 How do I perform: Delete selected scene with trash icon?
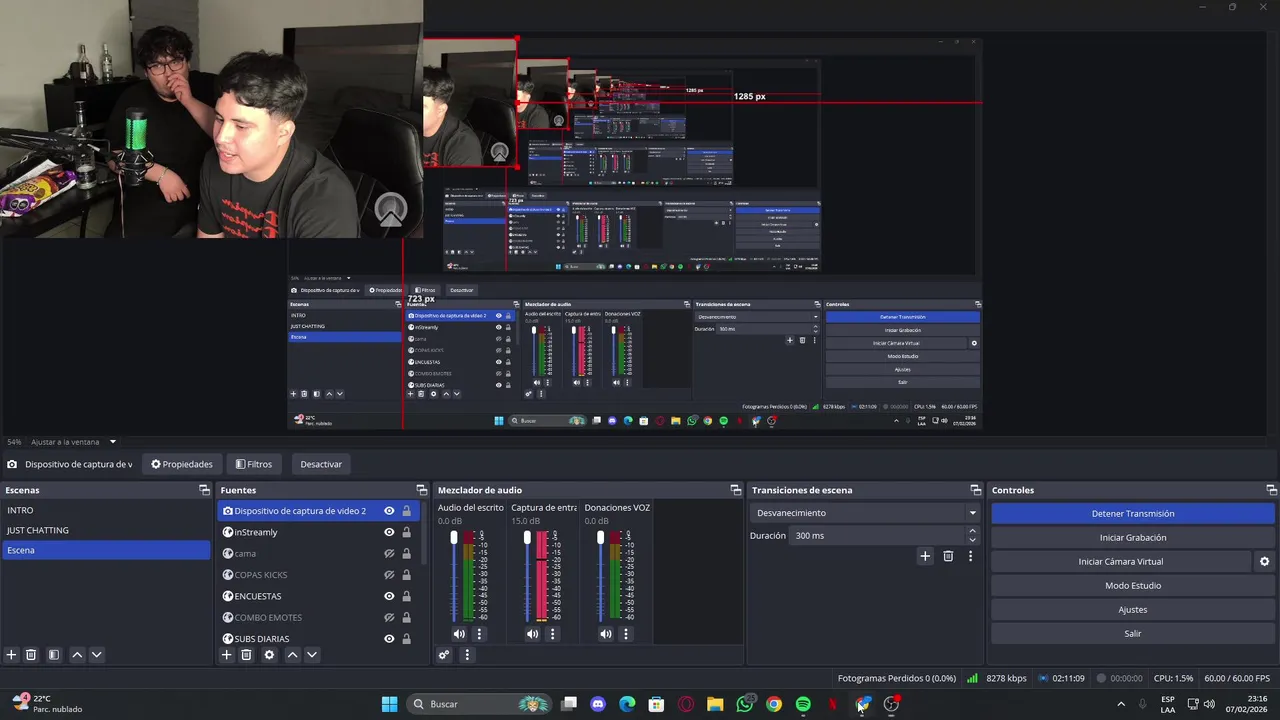(31, 655)
